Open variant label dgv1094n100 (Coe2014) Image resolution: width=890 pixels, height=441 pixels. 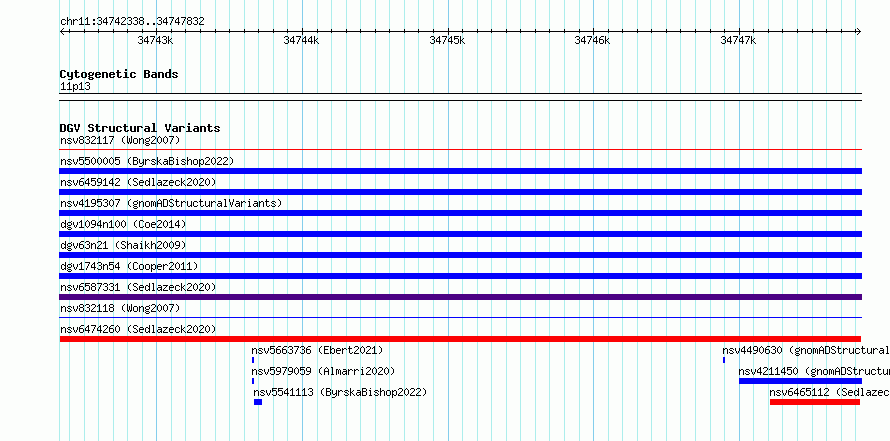tap(123, 224)
